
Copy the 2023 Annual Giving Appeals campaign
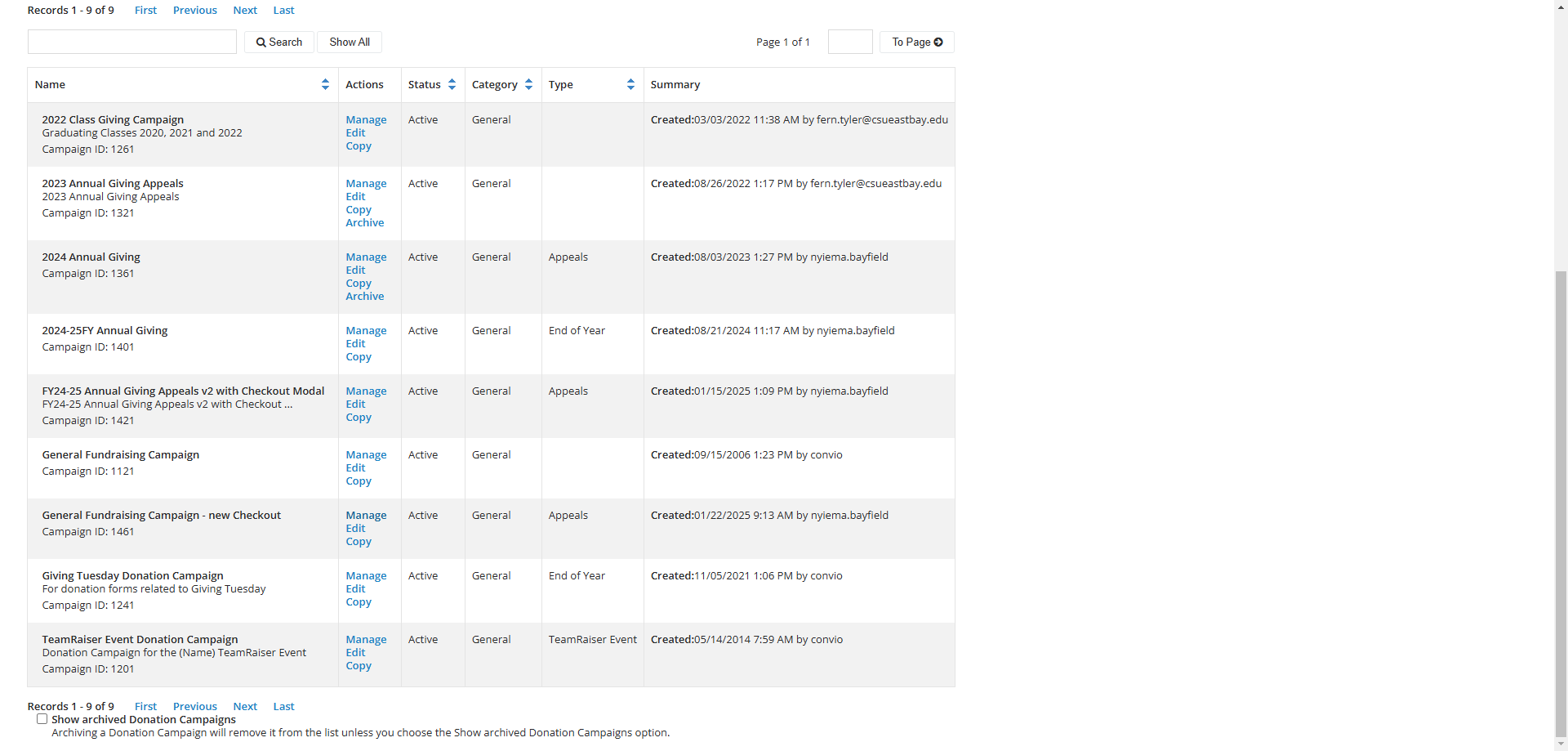[359, 209]
